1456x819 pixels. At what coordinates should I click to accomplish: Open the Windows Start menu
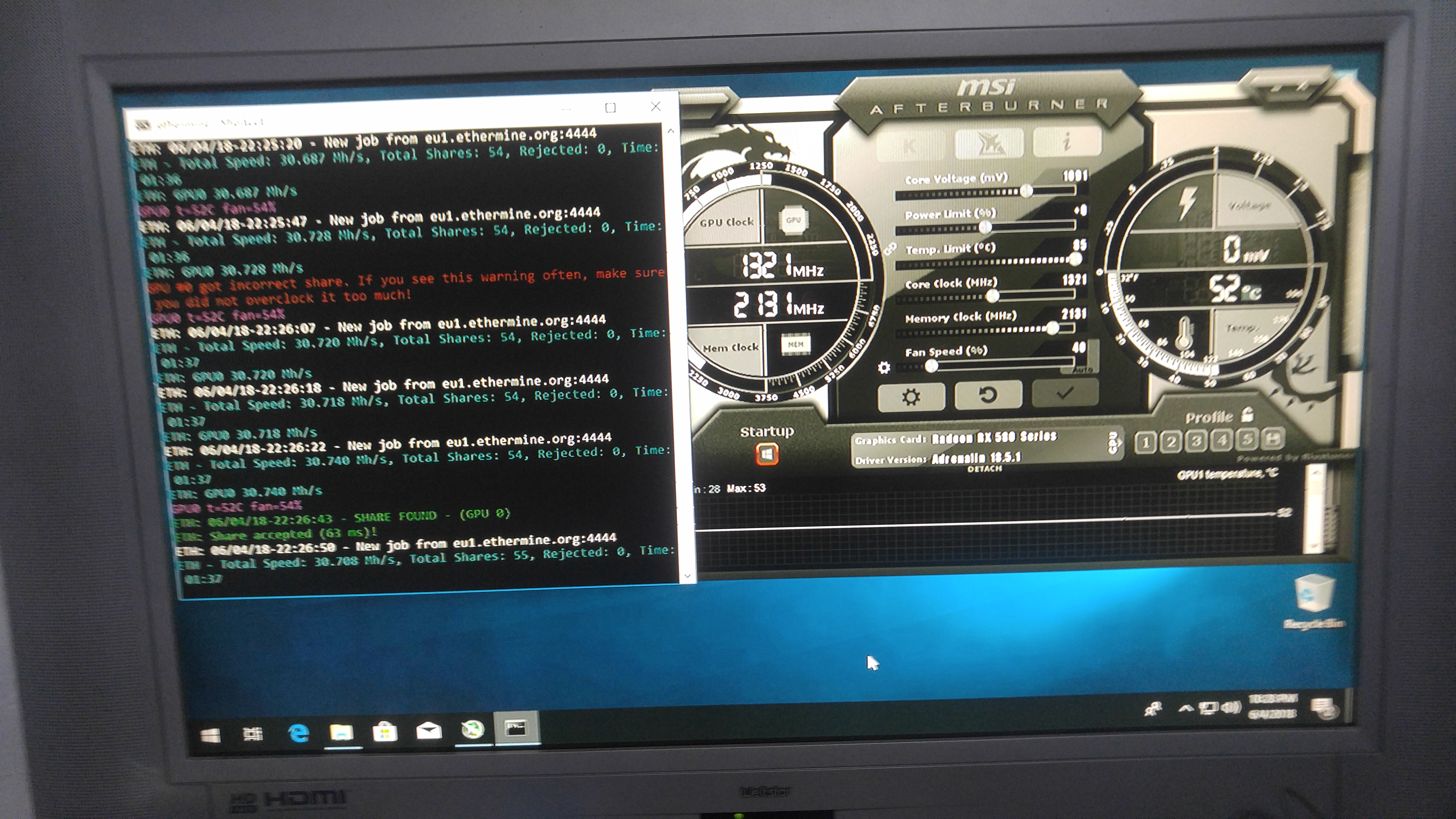tap(210, 735)
